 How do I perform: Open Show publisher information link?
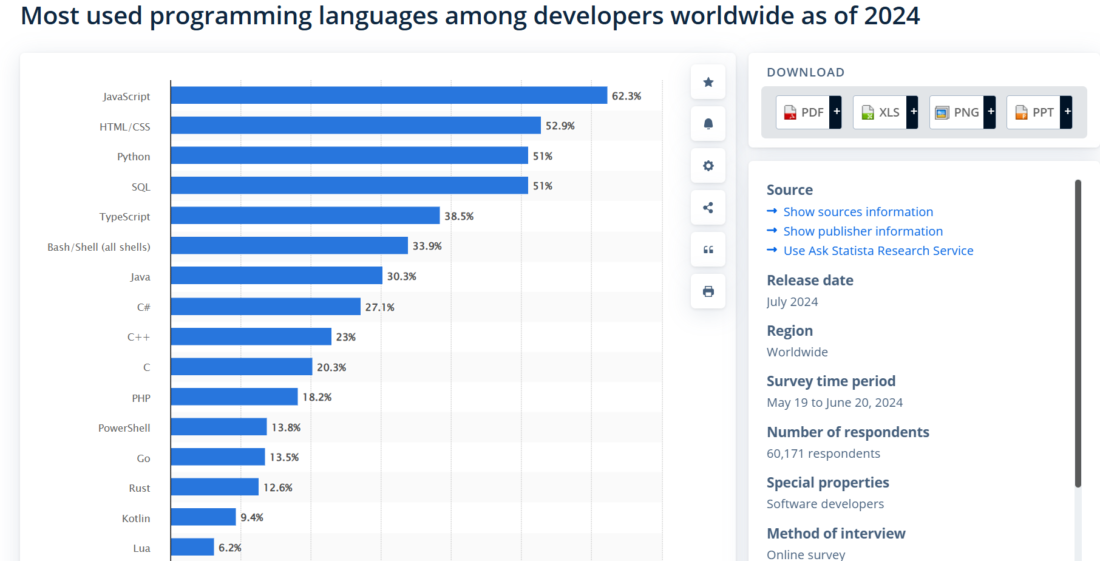point(862,231)
